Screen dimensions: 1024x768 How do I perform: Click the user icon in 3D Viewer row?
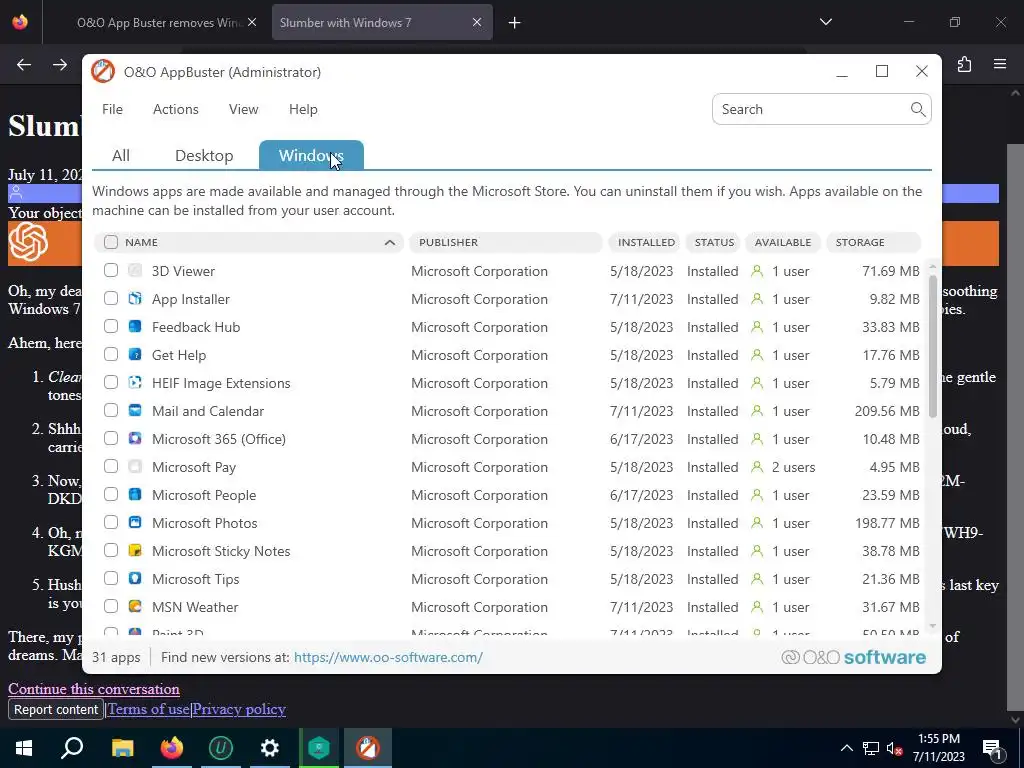point(757,270)
